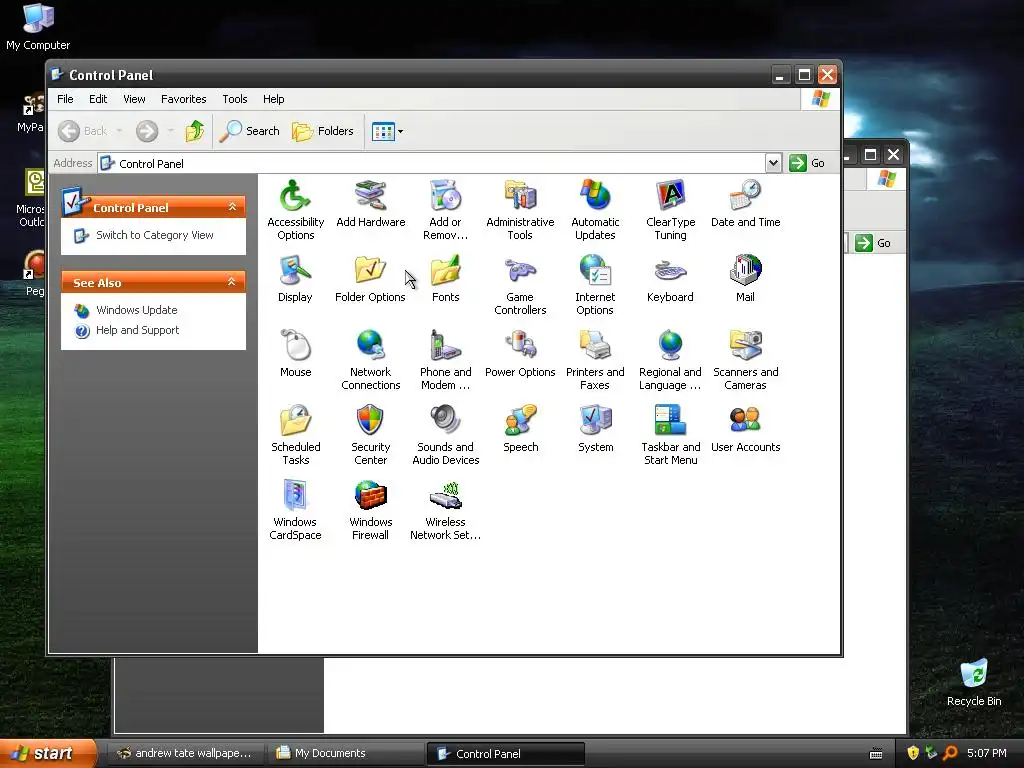Open Administrative Tools icon
This screenshot has width=1024, height=768.
point(520,196)
